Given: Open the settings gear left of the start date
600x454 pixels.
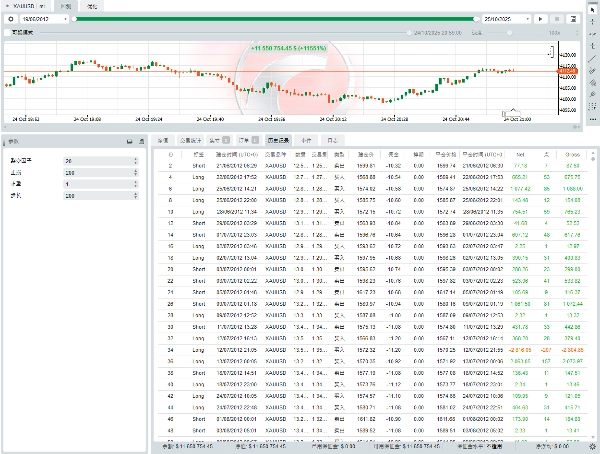Looking at the screenshot, I should [x=9, y=18].
